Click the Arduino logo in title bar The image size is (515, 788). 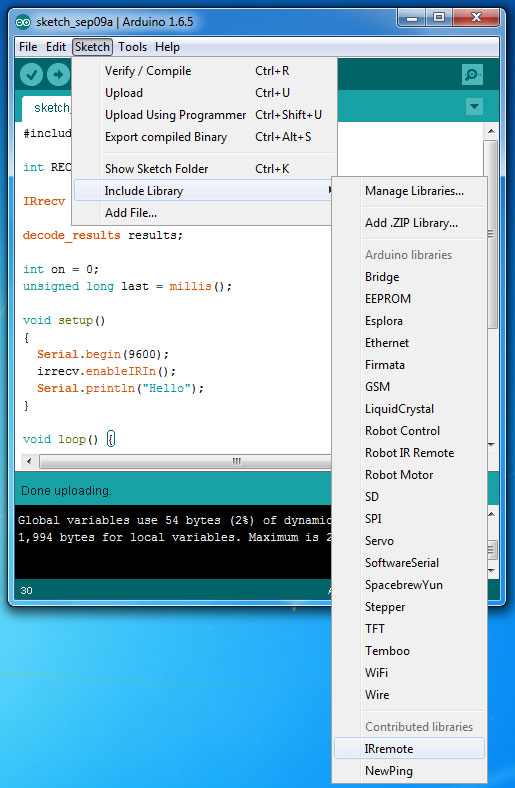(23, 22)
